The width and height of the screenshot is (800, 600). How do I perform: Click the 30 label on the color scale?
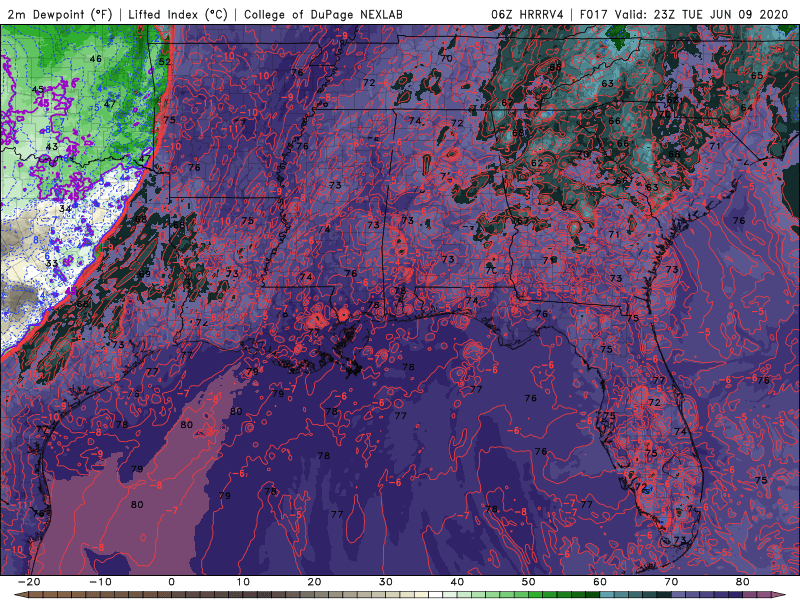coord(386,582)
